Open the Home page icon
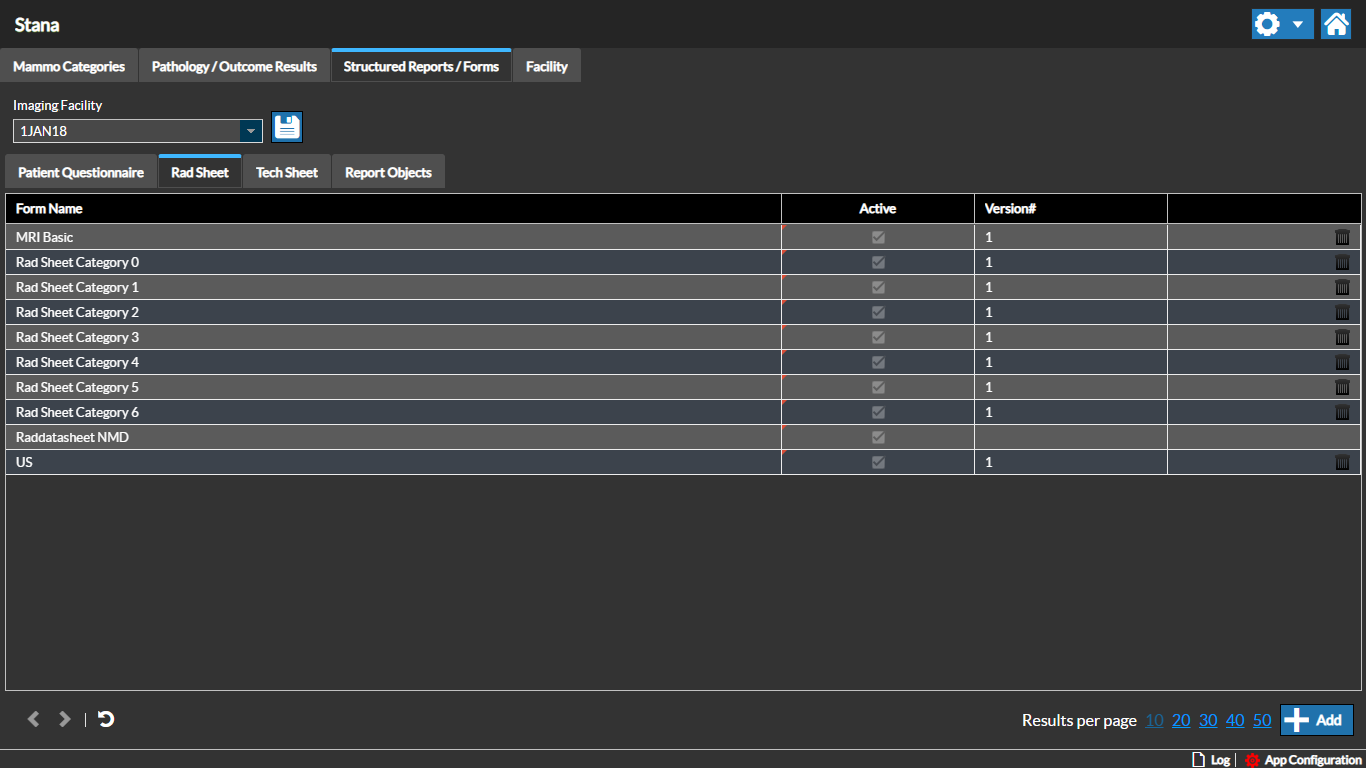The image size is (1366, 768). 1336,24
